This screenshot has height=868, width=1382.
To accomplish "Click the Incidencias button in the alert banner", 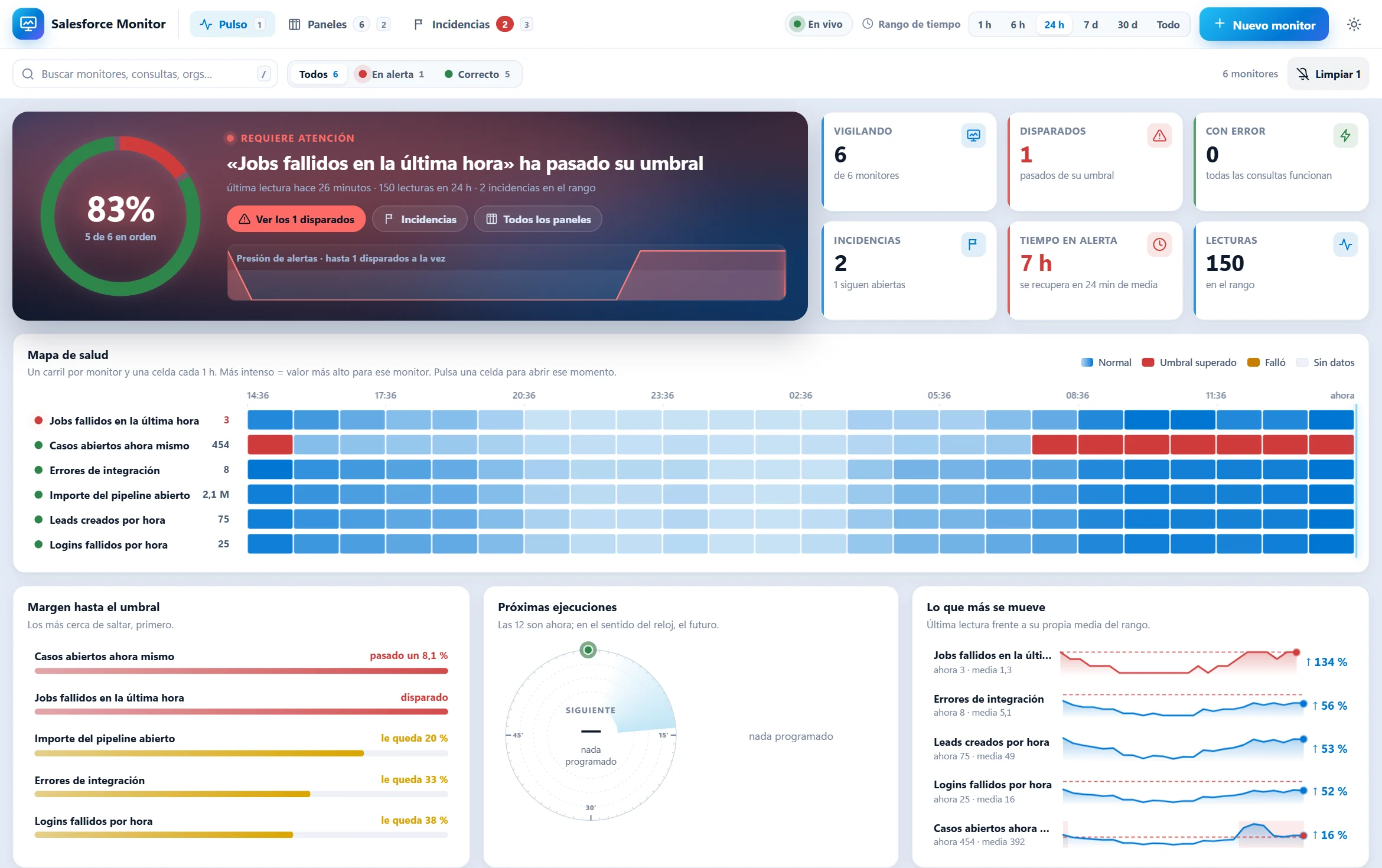I will (420, 219).
